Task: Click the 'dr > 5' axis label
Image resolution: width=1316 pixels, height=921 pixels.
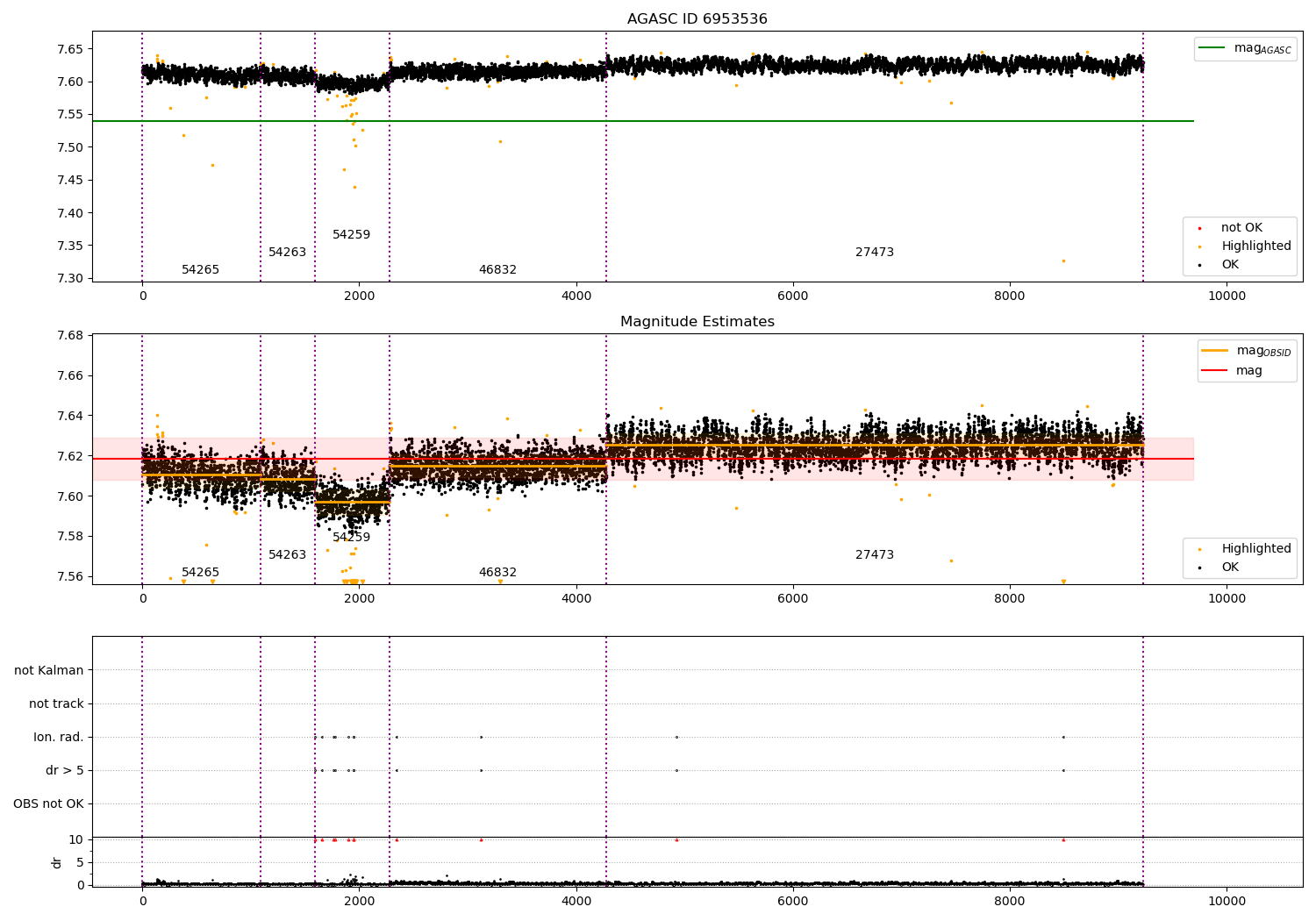Action: (x=65, y=770)
